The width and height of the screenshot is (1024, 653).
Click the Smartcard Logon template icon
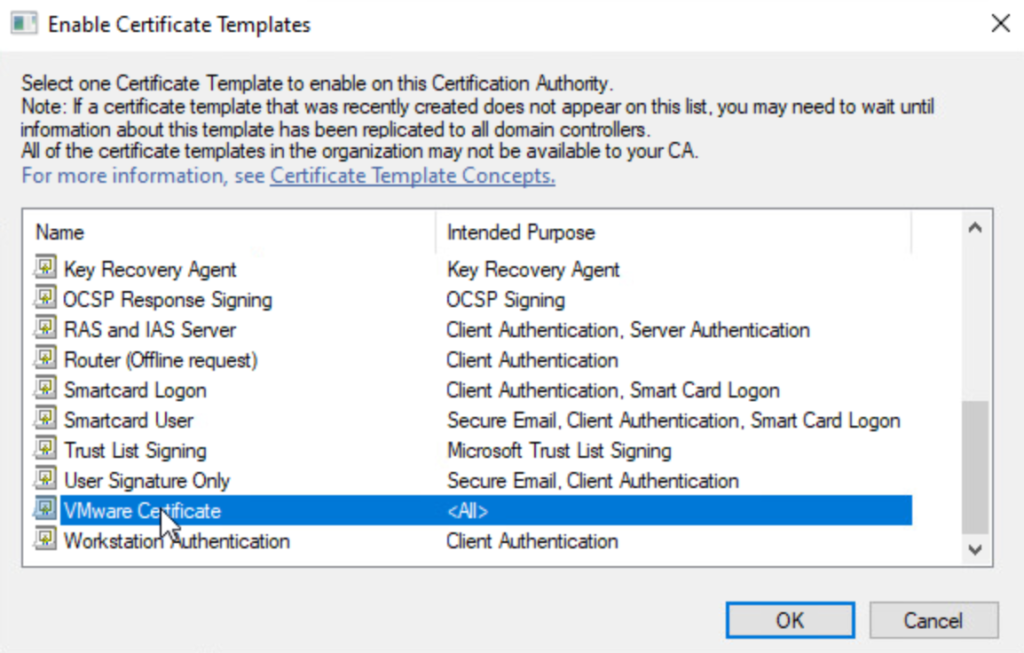tap(45, 389)
